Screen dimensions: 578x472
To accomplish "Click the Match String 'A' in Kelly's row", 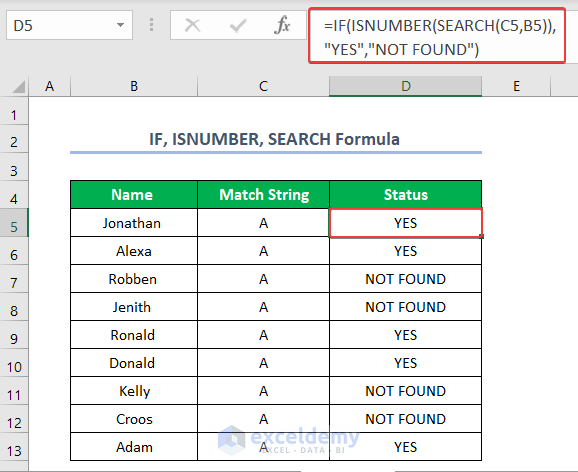I will (263, 391).
